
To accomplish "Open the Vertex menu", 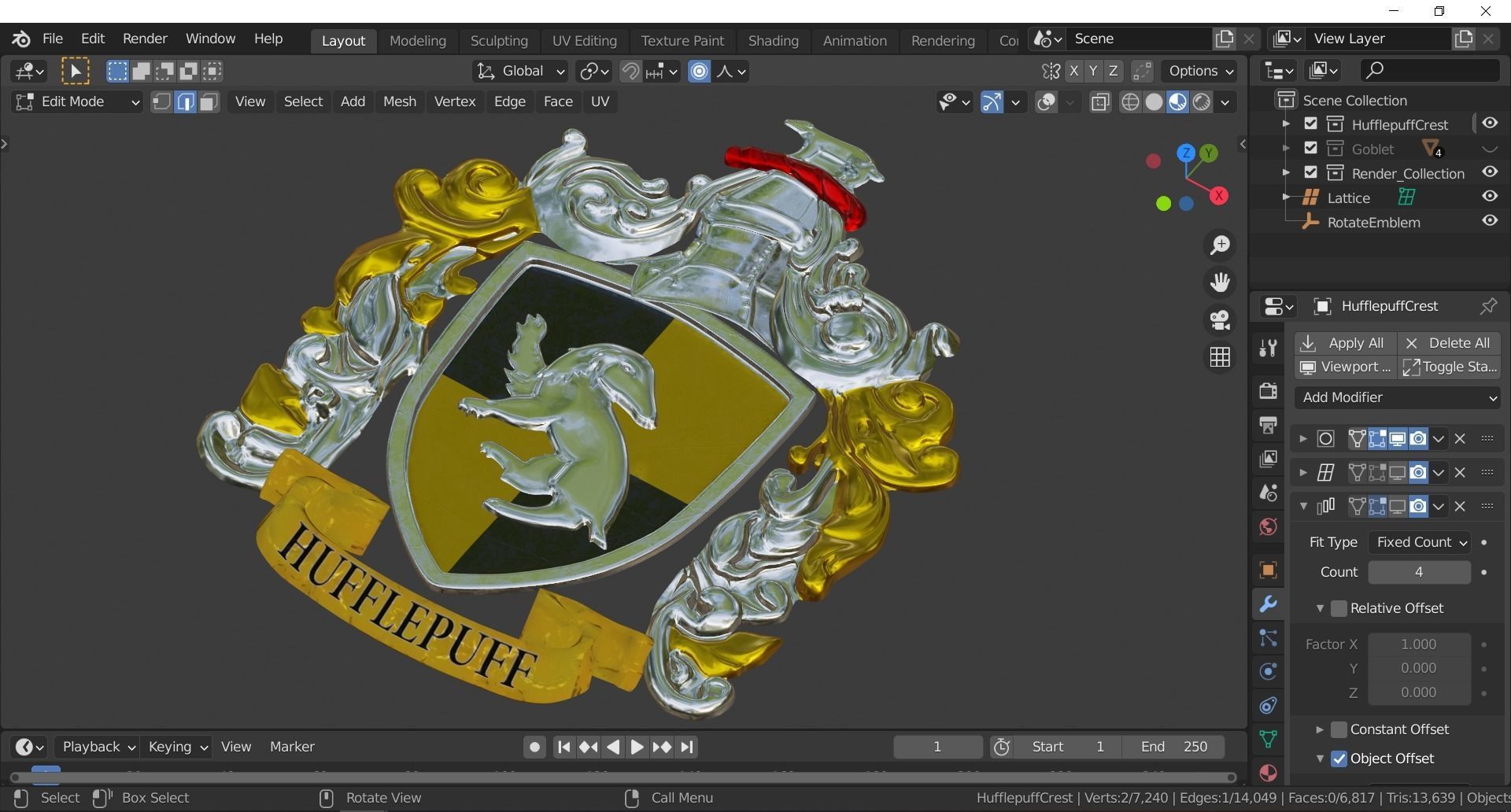I will (x=455, y=101).
